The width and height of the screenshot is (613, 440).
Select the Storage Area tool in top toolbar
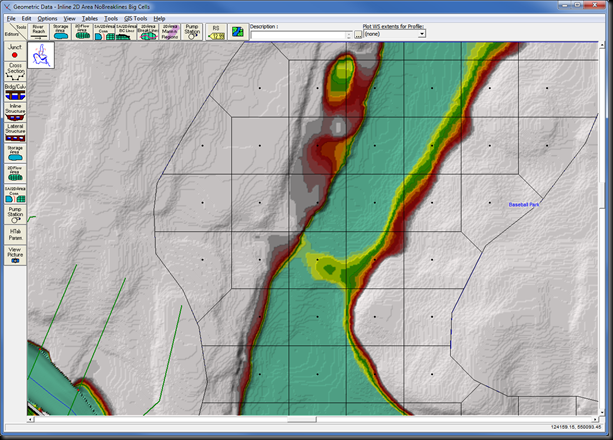coord(61,32)
